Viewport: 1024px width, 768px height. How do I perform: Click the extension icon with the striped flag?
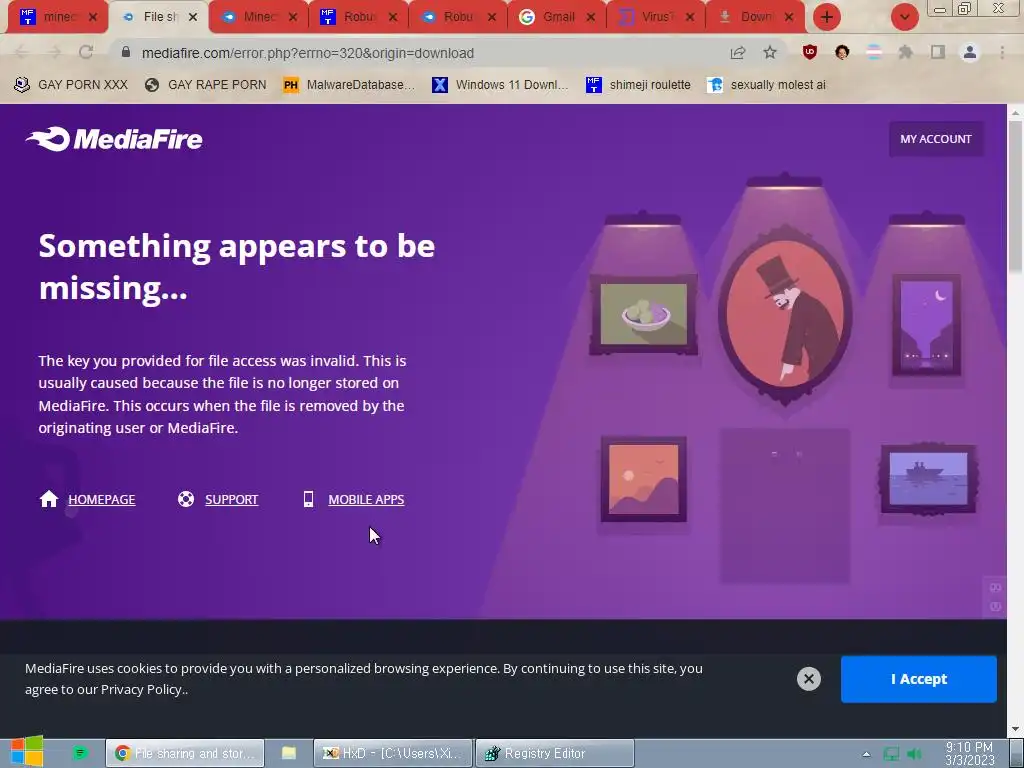[x=873, y=52]
